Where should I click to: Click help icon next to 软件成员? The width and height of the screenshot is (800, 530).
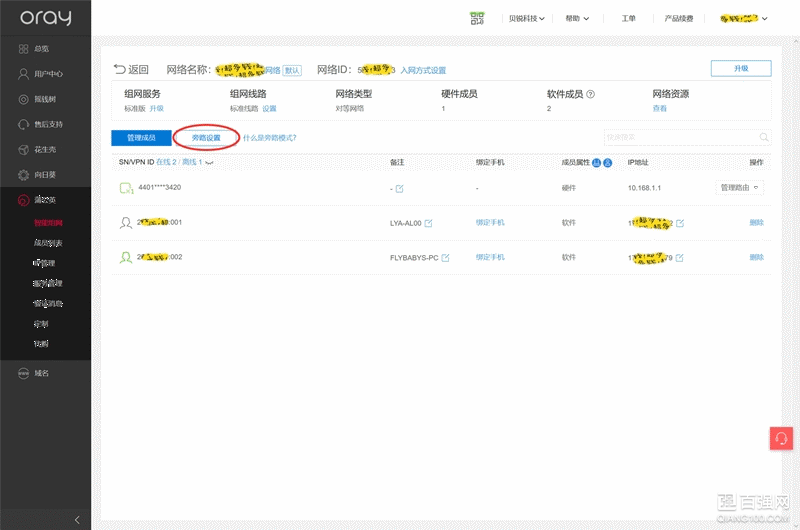point(590,94)
